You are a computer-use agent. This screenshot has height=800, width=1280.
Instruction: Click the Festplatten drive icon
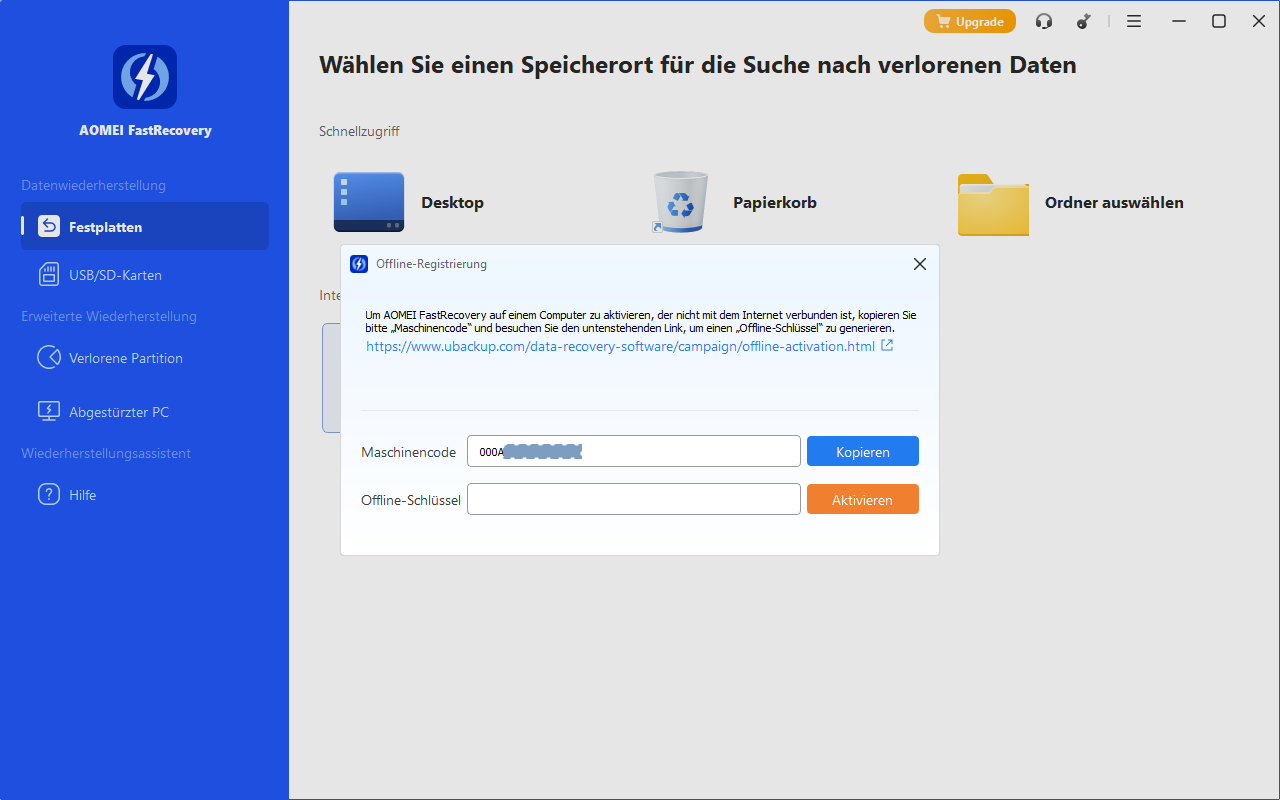(x=49, y=226)
